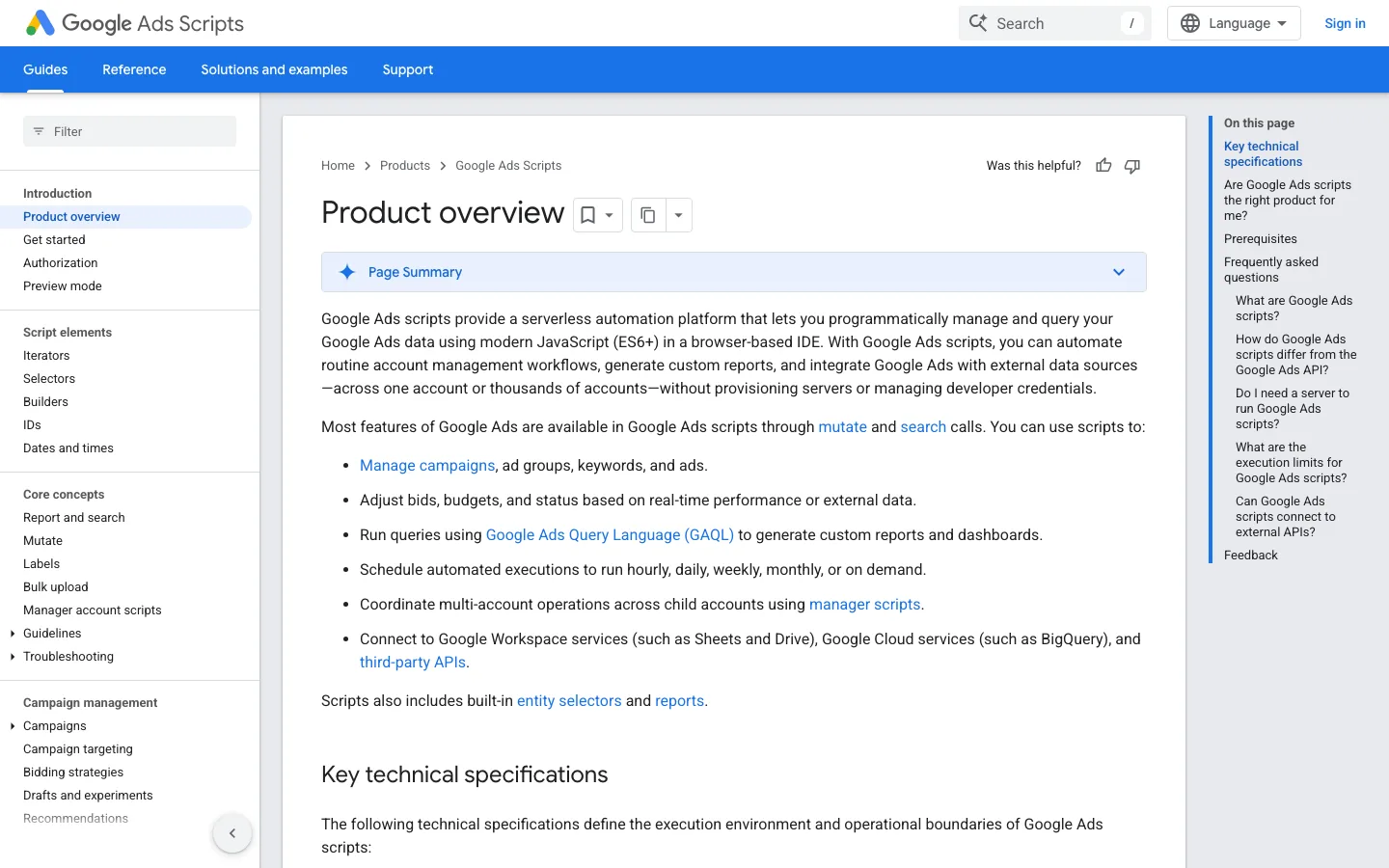Viewport: 1389px width, 868px height.
Task: Open the Language dropdown
Action: [x=1234, y=23]
